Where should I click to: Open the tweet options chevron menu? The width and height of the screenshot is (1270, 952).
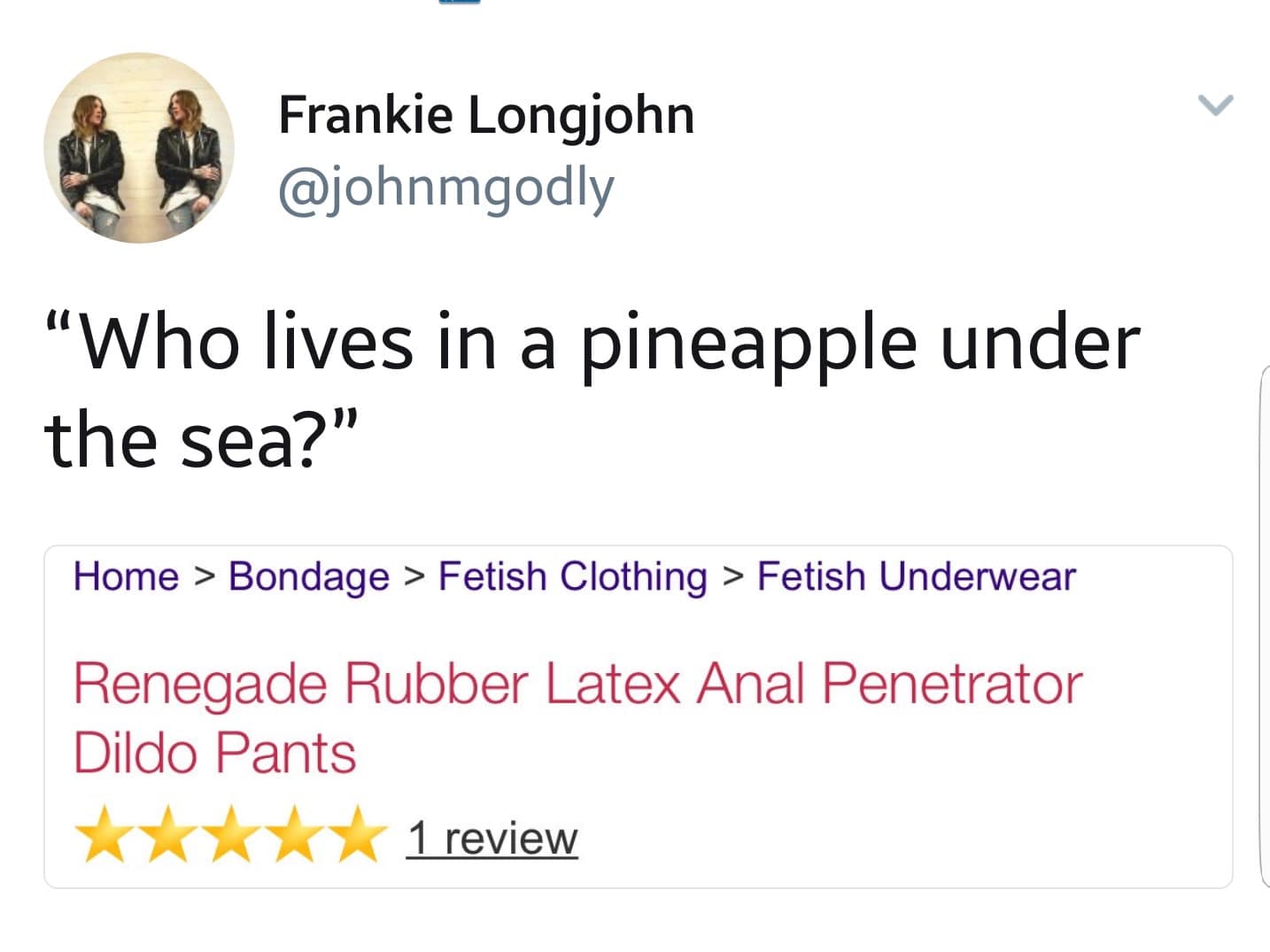tap(1215, 105)
